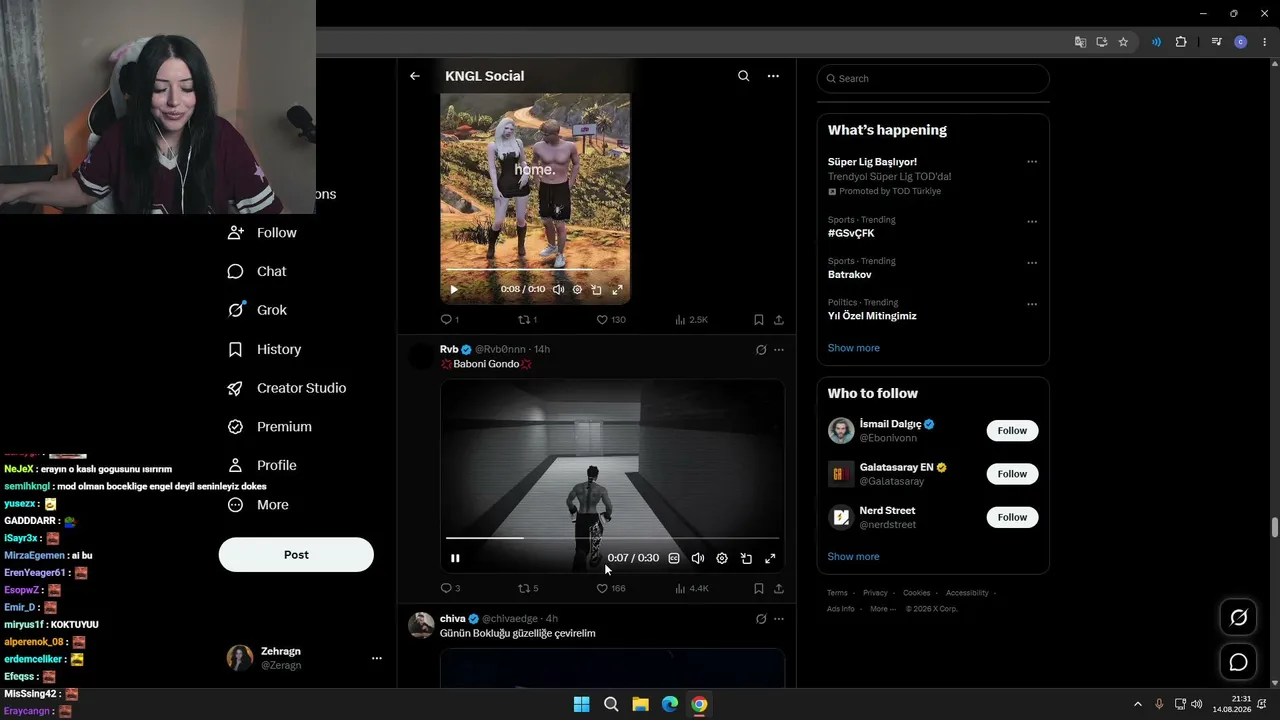Screen dimensions: 1280x720
Task: Pause the Baboni Gondo video
Action: coord(455,558)
